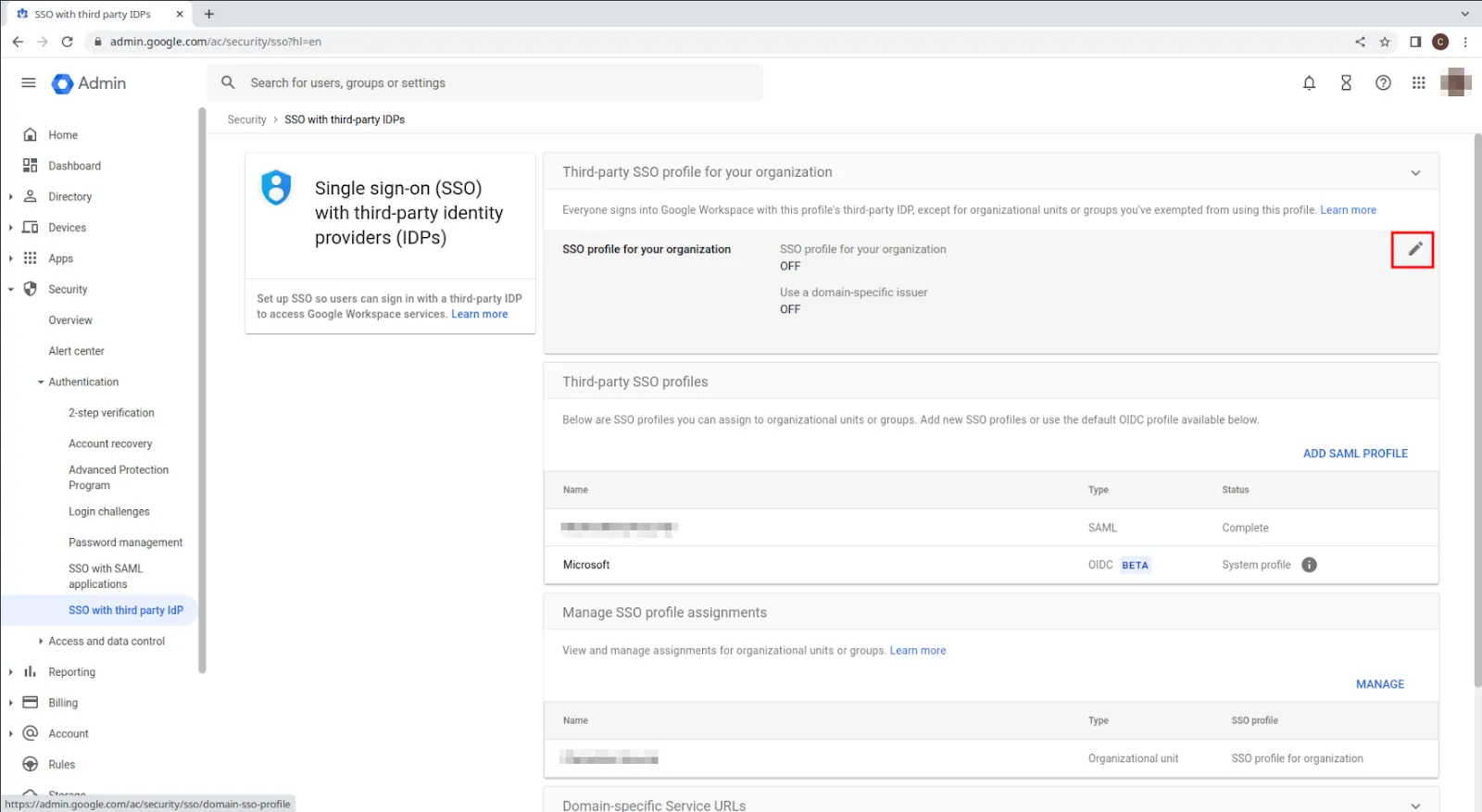This screenshot has width=1482, height=812.
Task: Click Organizational unit assignment cell
Action: click(x=1133, y=758)
